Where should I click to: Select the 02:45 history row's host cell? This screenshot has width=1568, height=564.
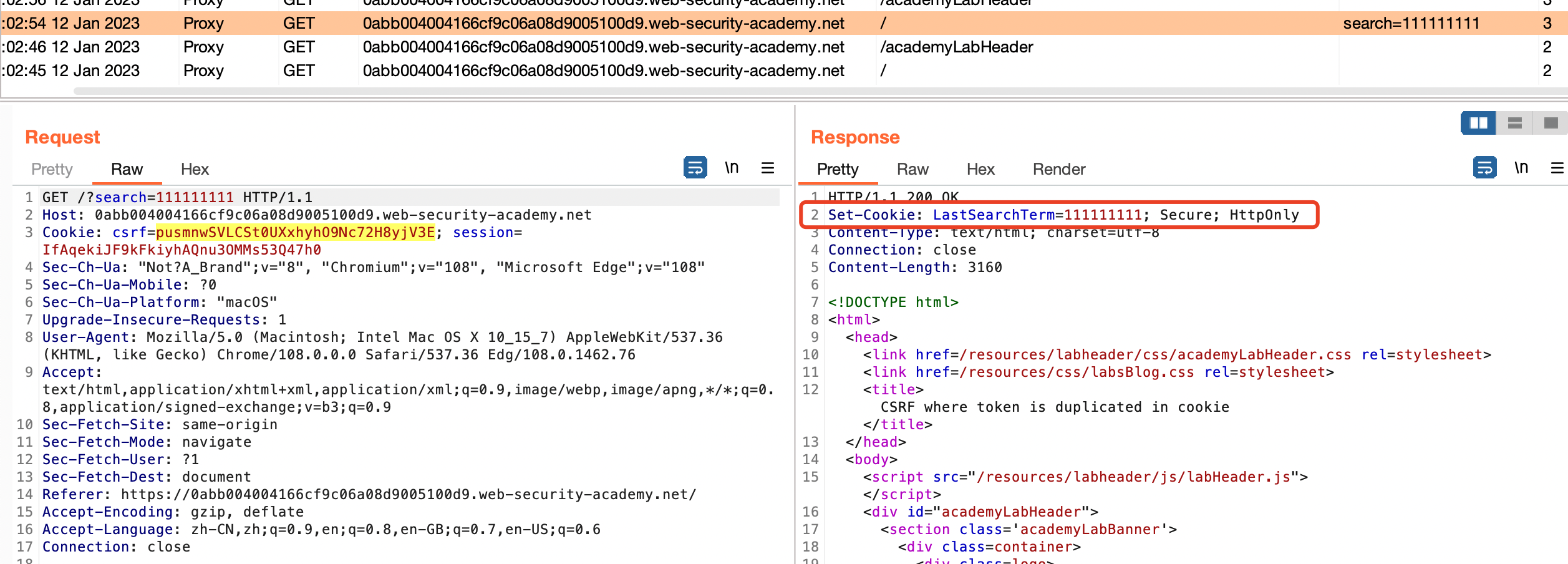click(604, 70)
